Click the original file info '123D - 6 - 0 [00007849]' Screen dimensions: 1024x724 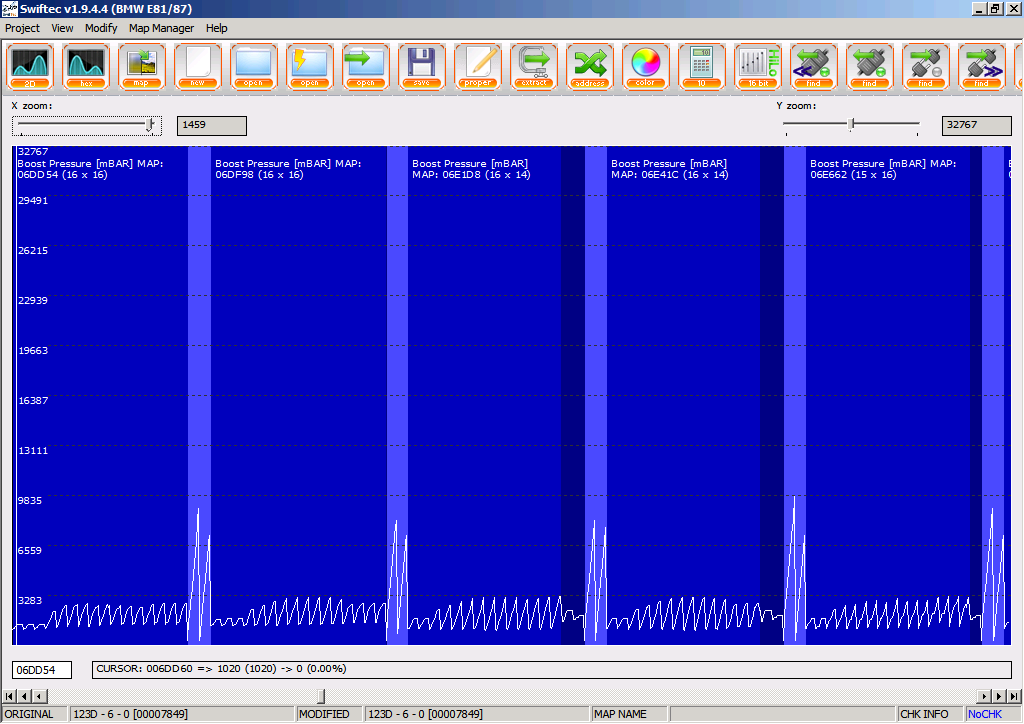pyautogui.click(x=182, y=714)
